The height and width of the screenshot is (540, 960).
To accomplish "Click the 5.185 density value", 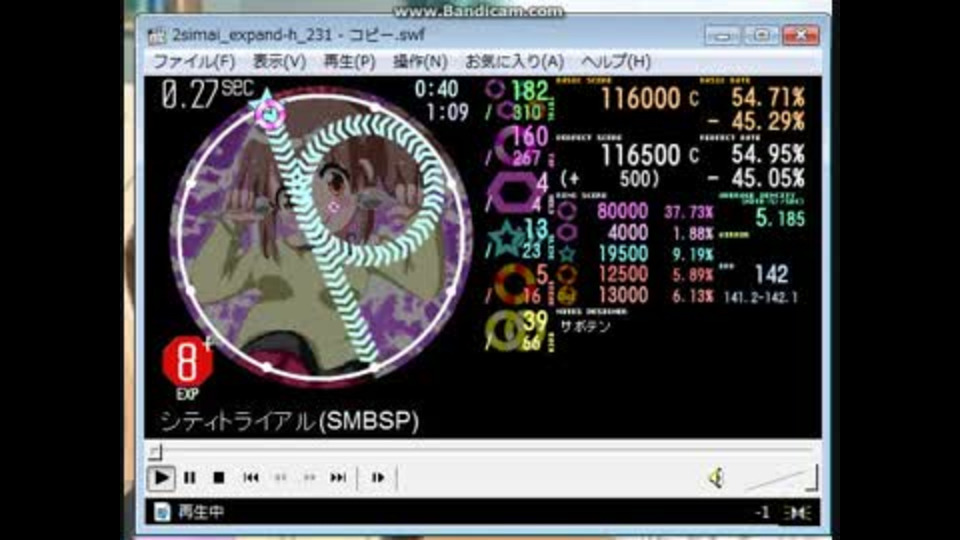I will [x=780, y=218].
